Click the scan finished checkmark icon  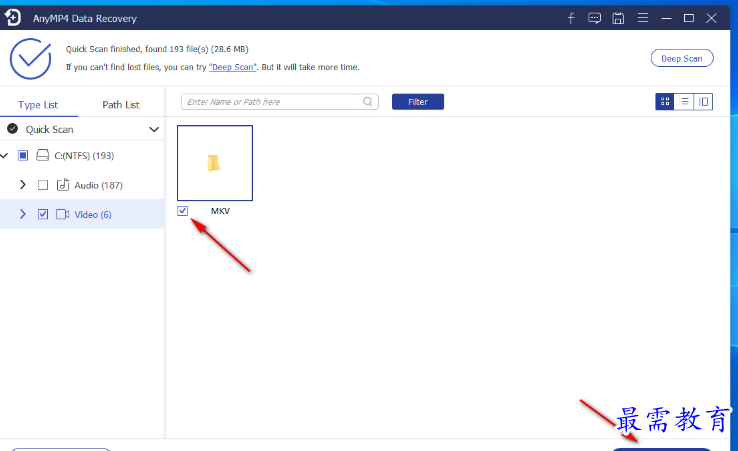[31, 58]
